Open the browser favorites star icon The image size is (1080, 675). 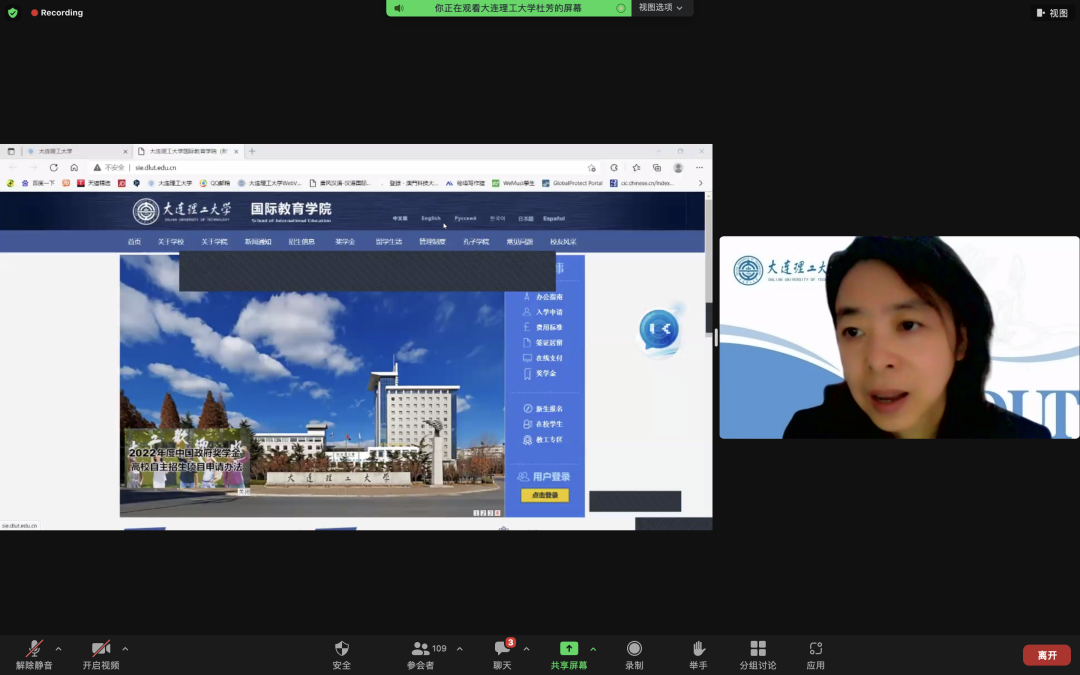(x=636, y=167)
